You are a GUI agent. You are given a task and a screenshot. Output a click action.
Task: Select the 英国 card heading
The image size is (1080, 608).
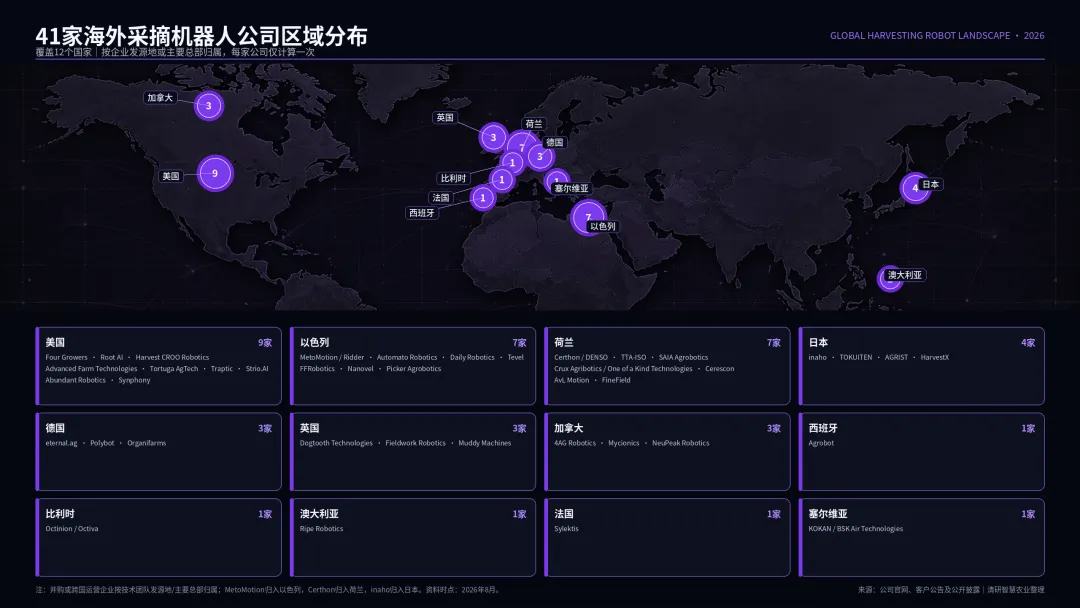(x=309, y=428)
